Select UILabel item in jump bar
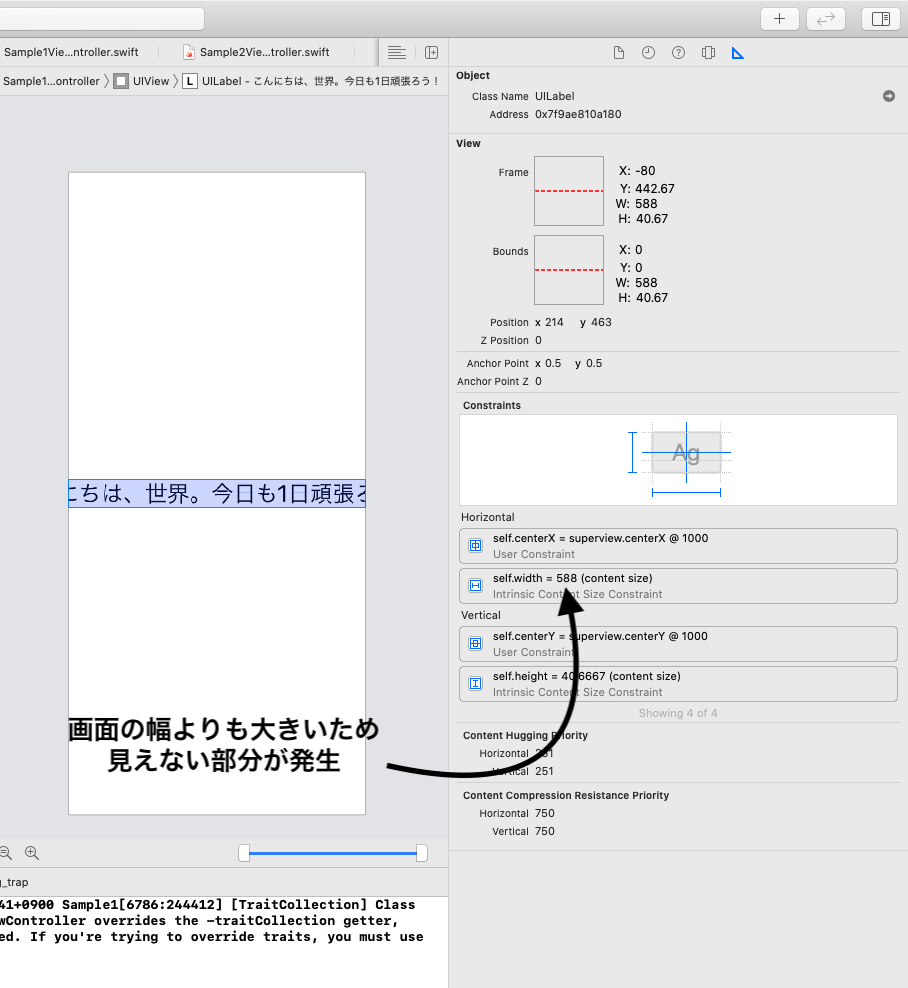Viewport: 908px width, 988px height. click(x=309, y=81)
